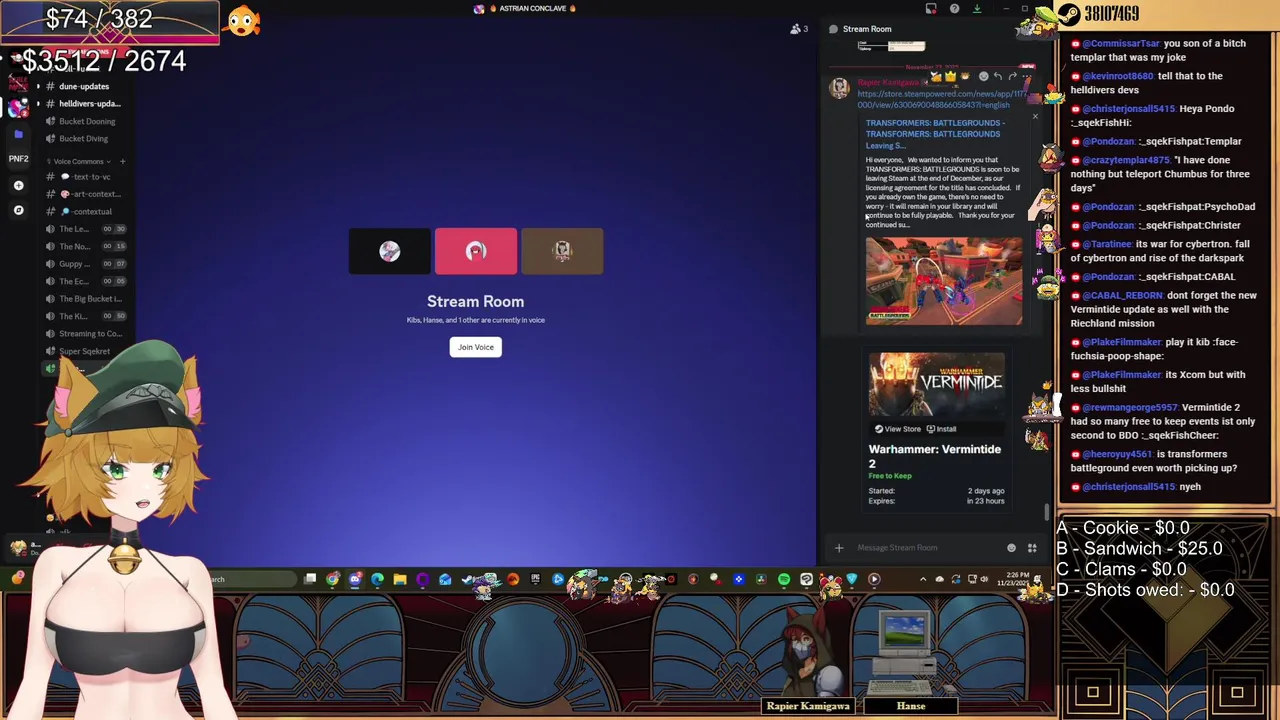
Task: Click the Join Voice button
Action: click(476, 347)
